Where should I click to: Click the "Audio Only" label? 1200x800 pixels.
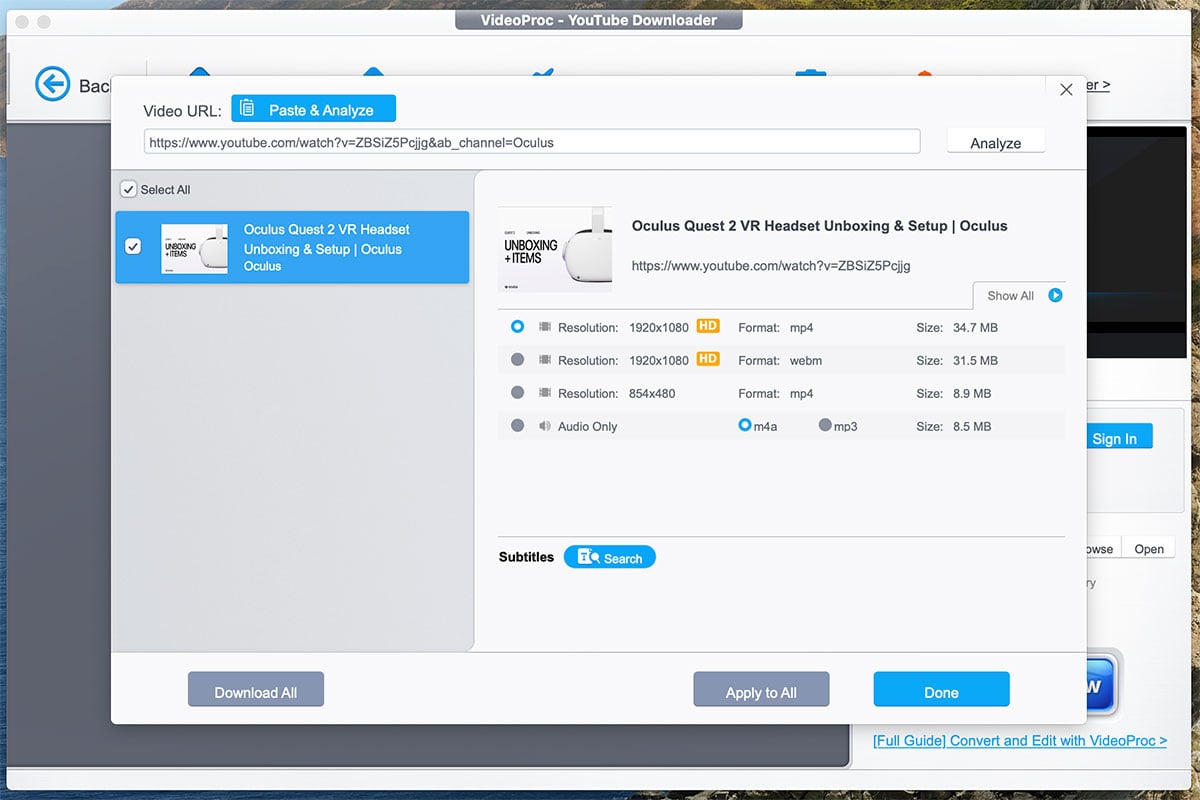tap(588, 426)
